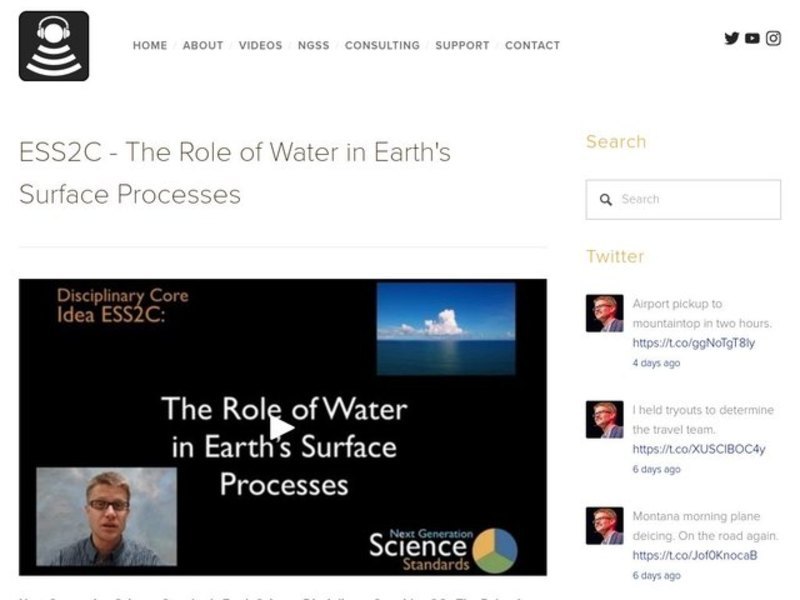
Task: Go to the Home menu item
Action: pos(150,46)
